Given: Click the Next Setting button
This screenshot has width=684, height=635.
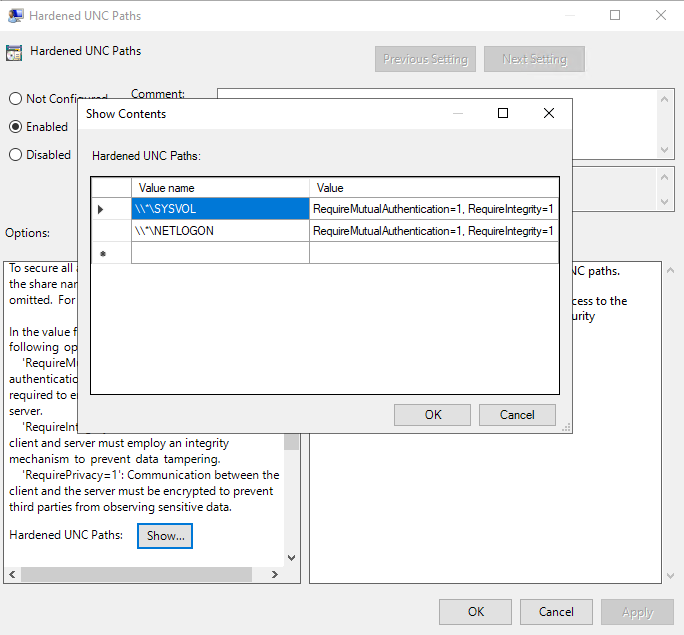Looking at the screenshot, I should click(x=534, y=59).
